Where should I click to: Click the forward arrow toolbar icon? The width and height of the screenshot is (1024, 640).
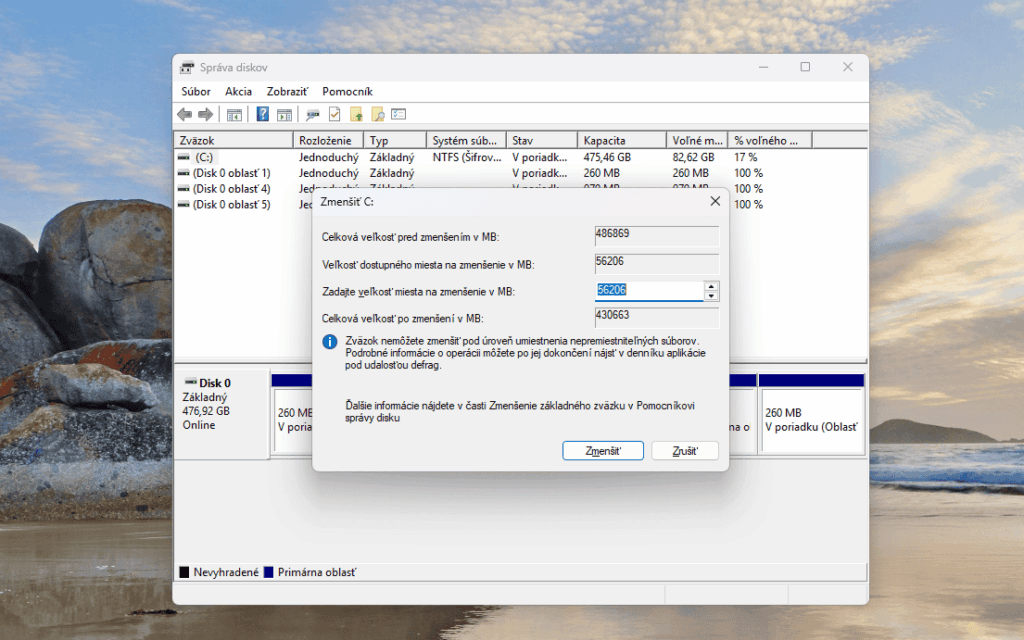tap(206, 115)
